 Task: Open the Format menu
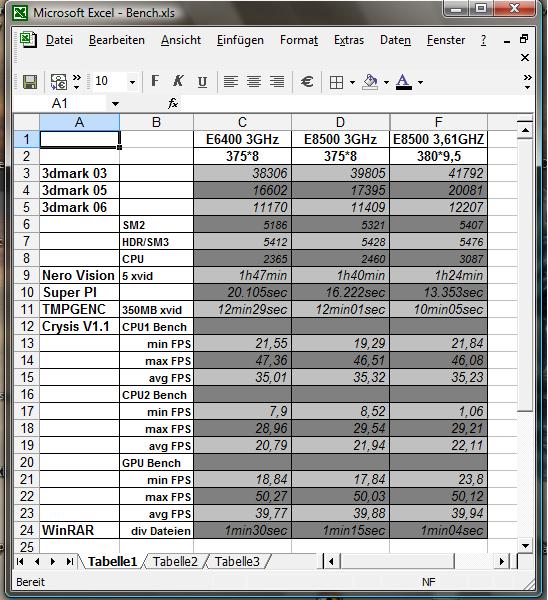pyautogui.click(x=299, y=40)
